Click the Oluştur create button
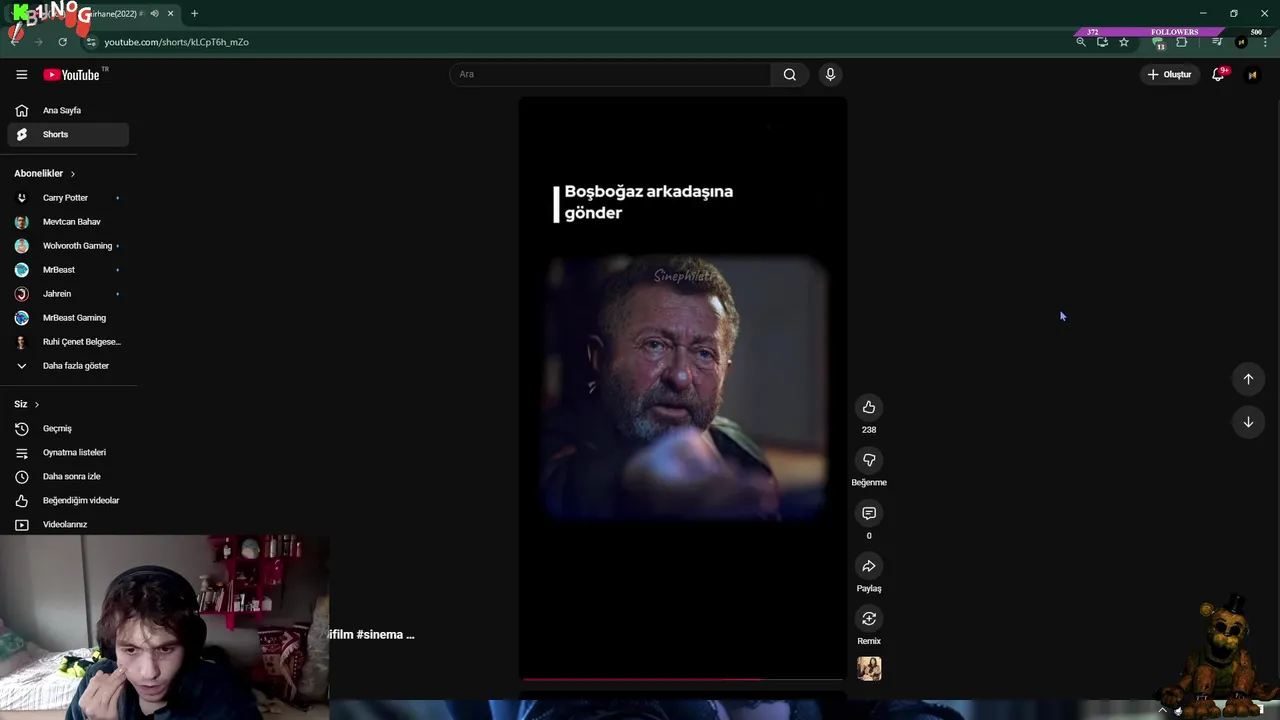Viewport: 1280px width, 720px height. pyautogui.click(x=1169, y=75)
